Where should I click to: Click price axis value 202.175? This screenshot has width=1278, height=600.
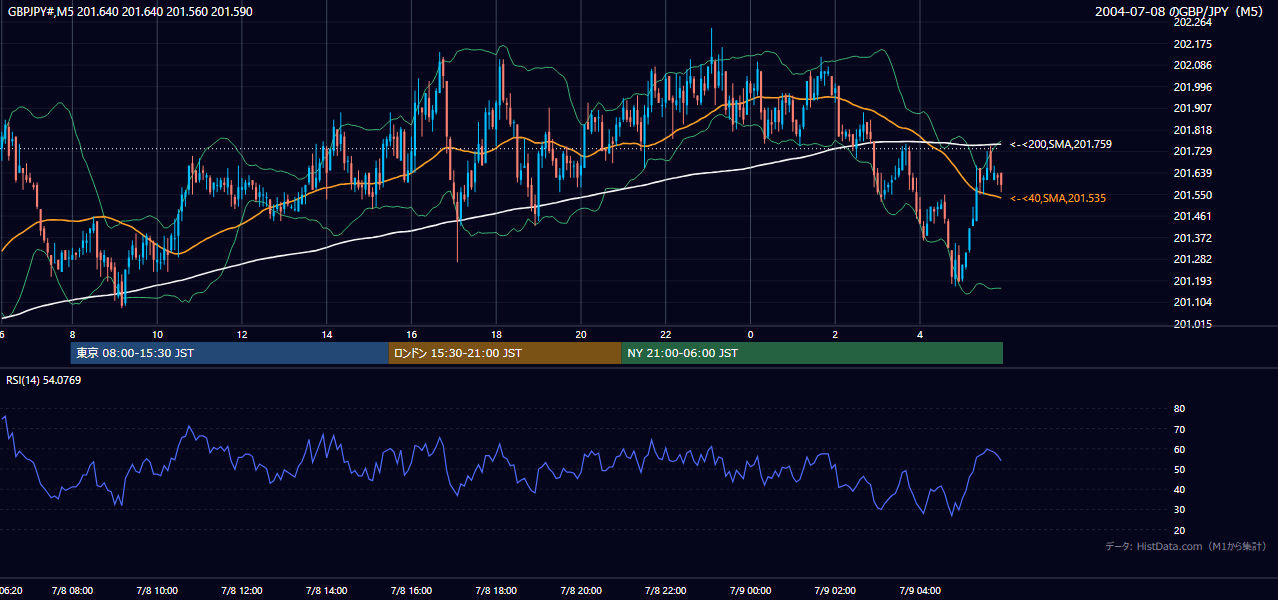[1193, 44]
